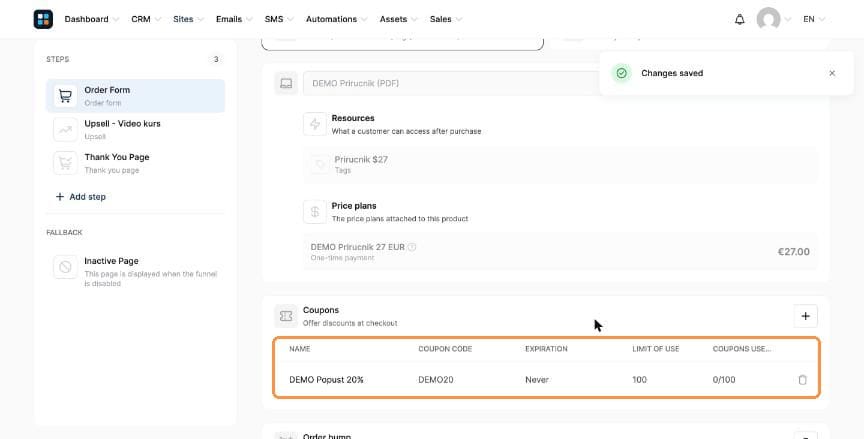Click the 0/100 coupons used value

[723, 380]
